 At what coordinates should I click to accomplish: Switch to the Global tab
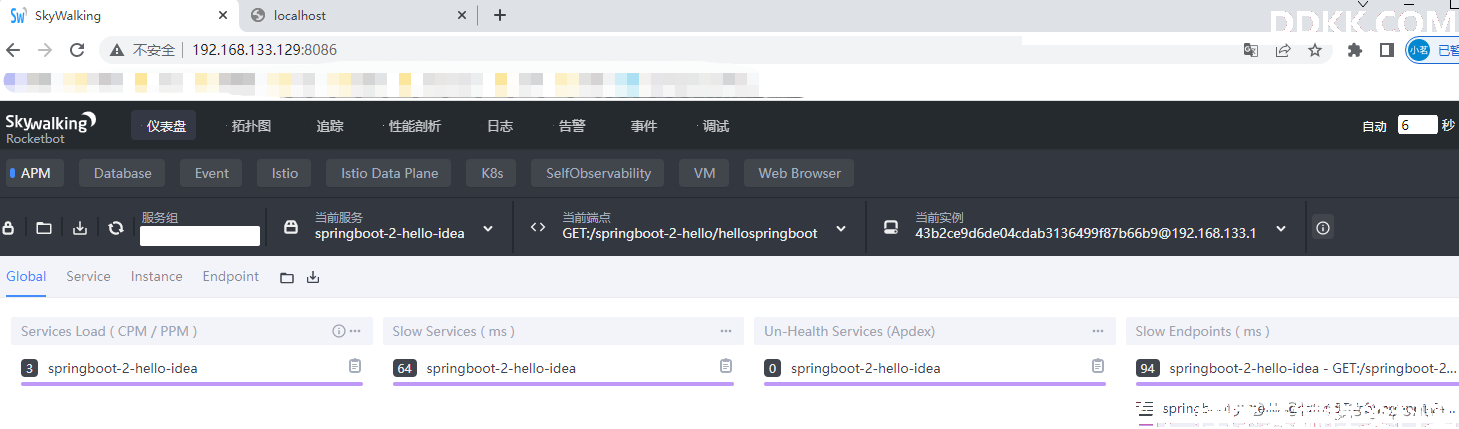pyautogui.click(x=26, y=276)
